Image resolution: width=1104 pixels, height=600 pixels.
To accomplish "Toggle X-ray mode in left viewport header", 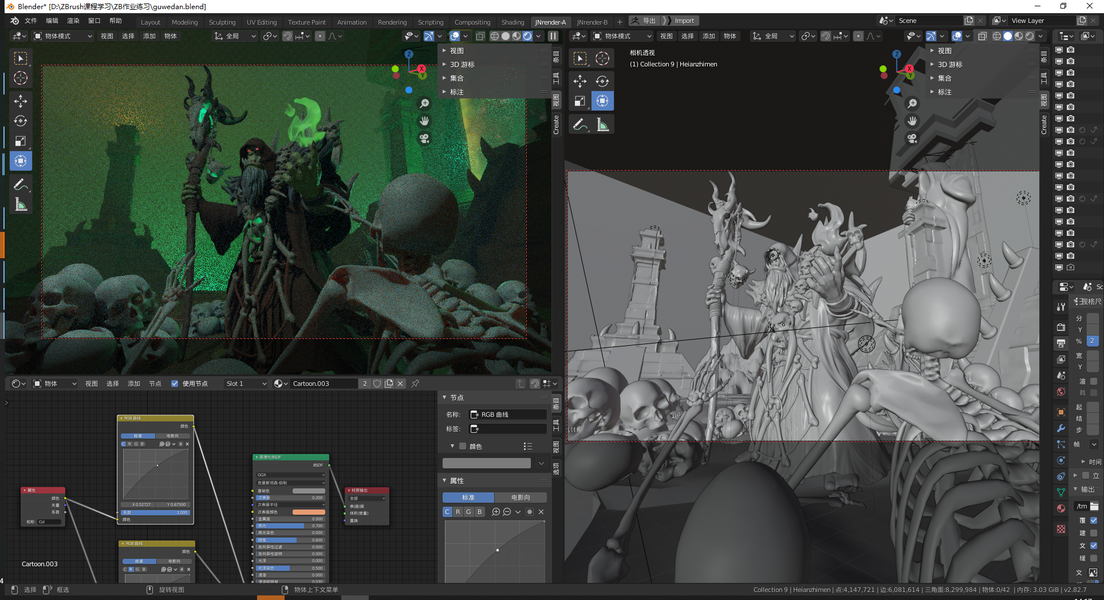I will pyautogui.click(x=480, y=36).
